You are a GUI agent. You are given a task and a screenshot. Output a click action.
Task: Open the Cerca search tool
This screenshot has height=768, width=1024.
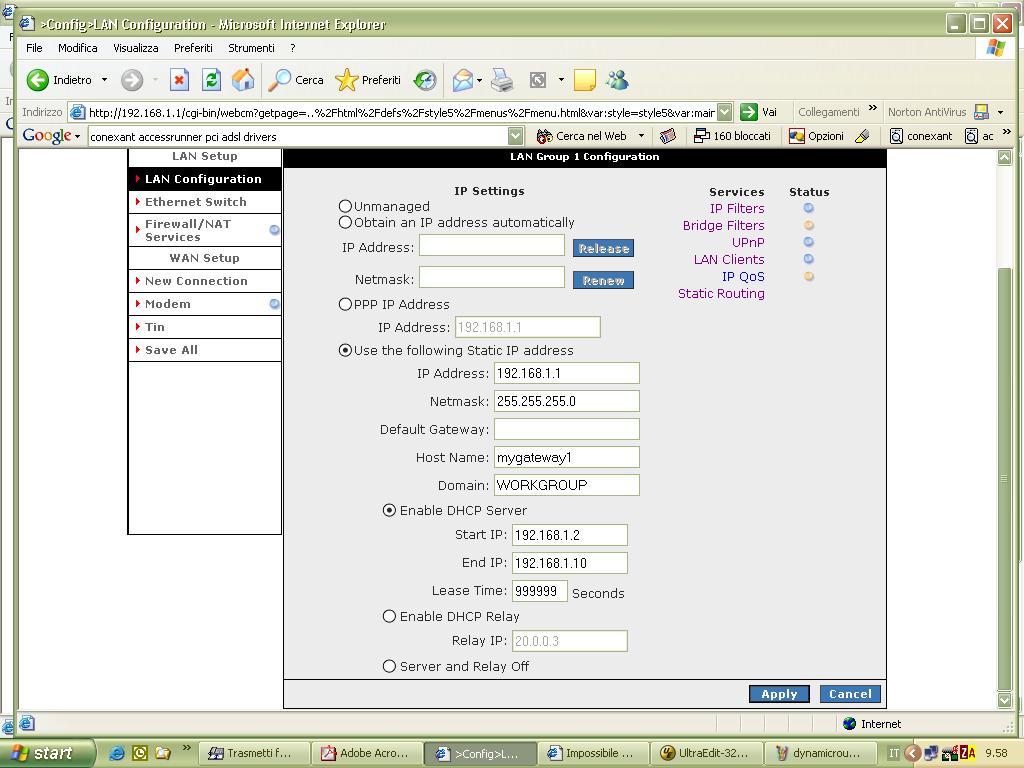[x=297, y=80]
